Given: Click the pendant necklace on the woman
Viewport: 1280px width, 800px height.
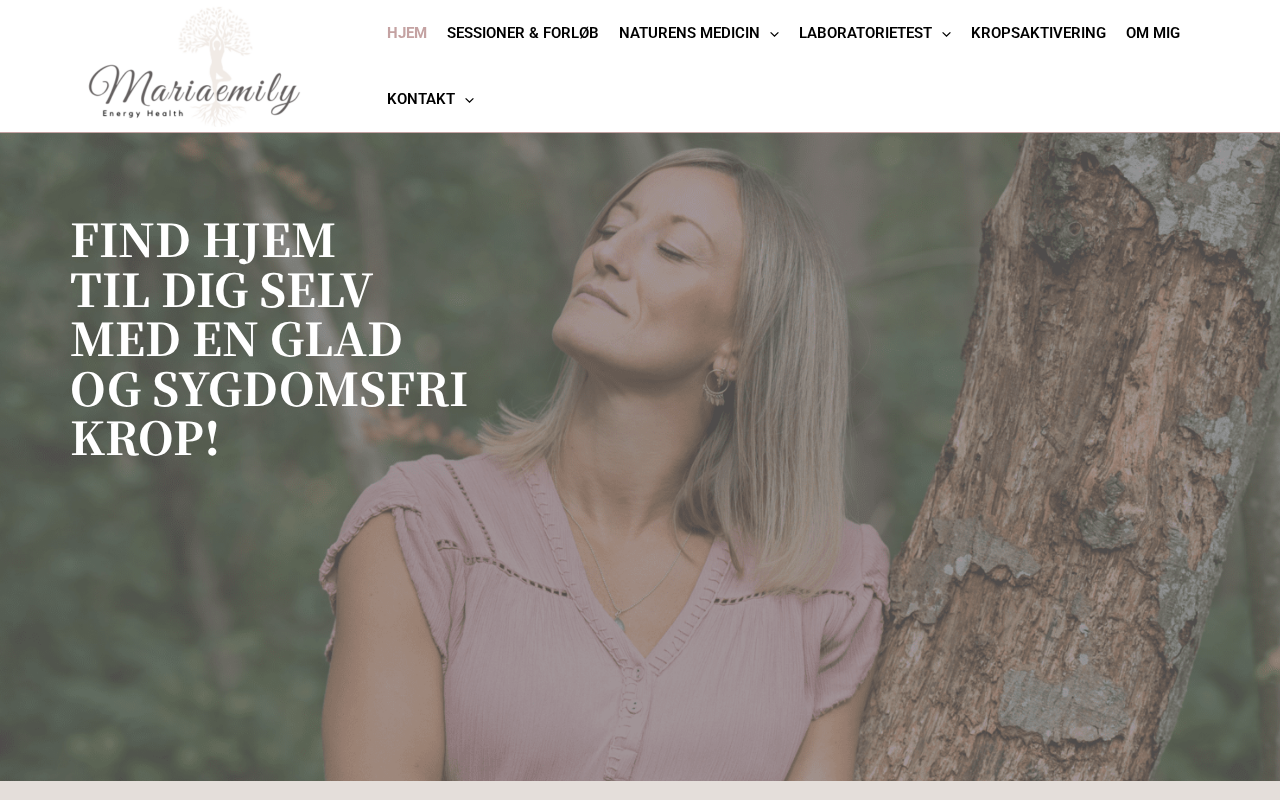Looking at the screenshot, I should pos(620,622).
